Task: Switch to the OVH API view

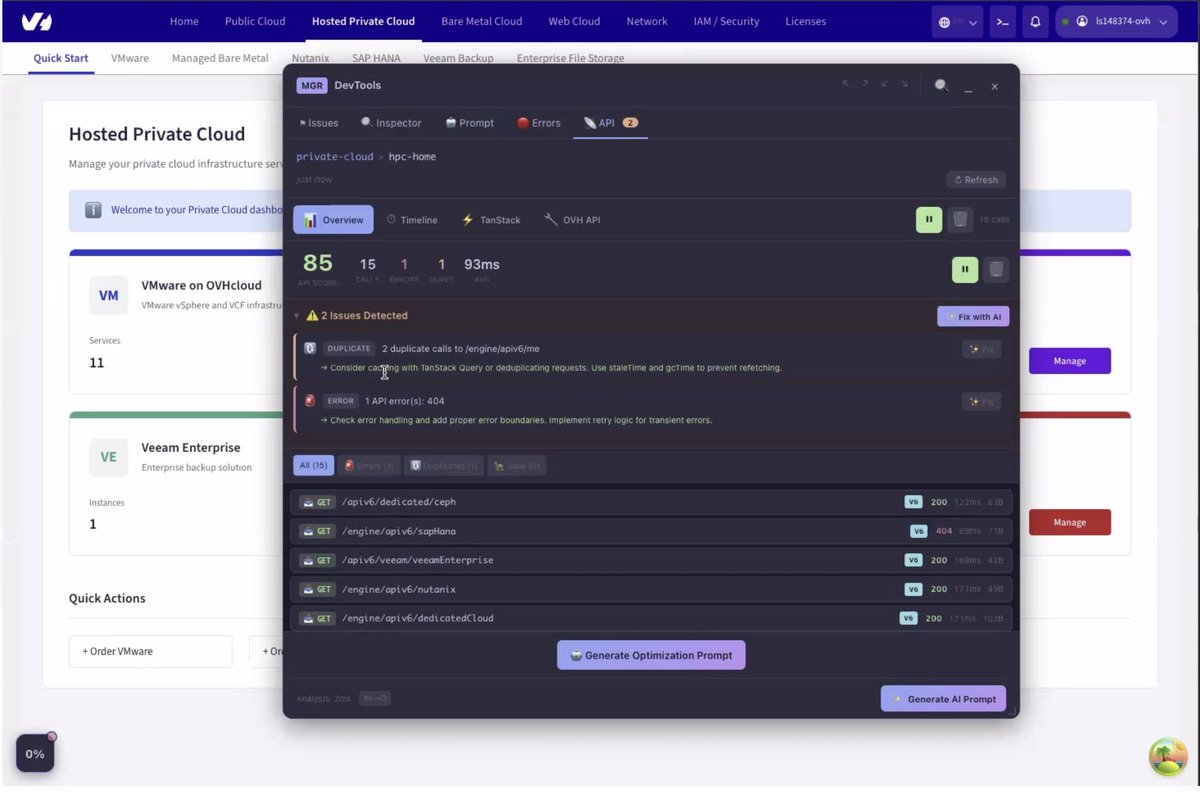Action: 572,220
